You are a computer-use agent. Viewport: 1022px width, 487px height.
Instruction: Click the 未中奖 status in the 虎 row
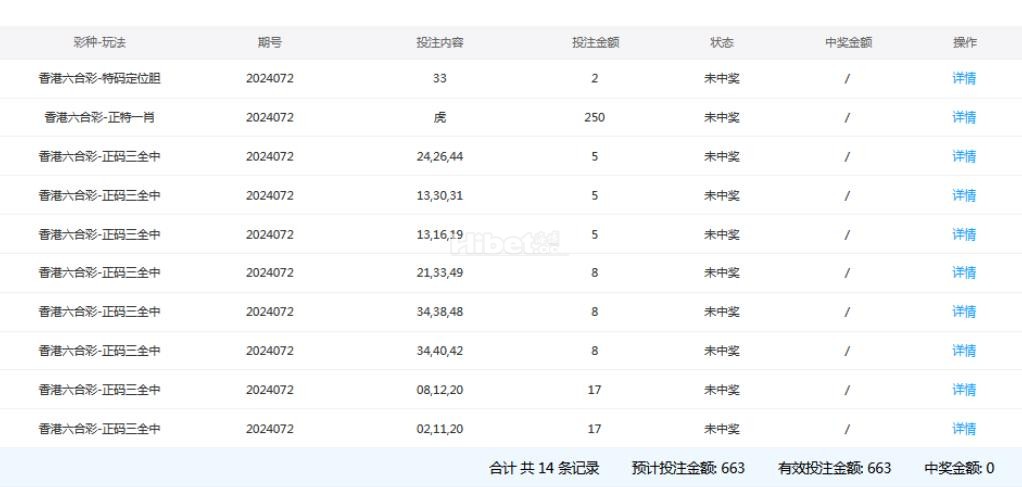[722, 117]
